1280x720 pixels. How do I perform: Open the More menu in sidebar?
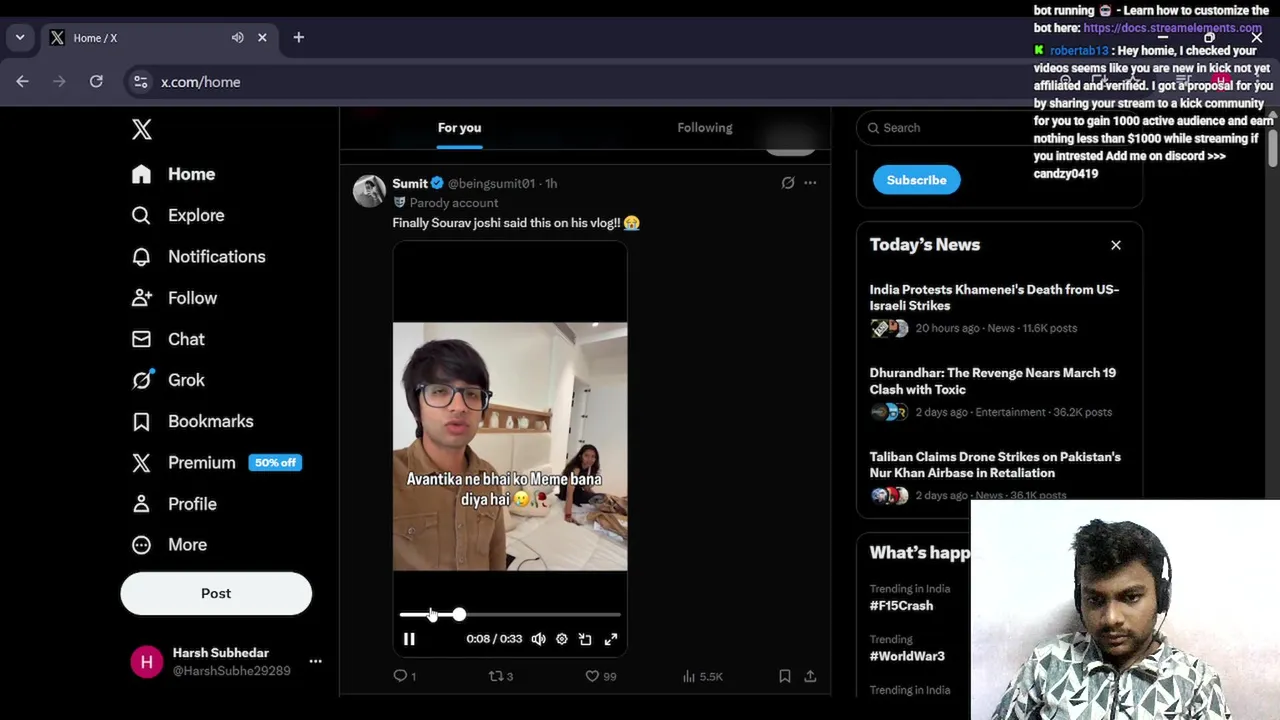[169, 545]
